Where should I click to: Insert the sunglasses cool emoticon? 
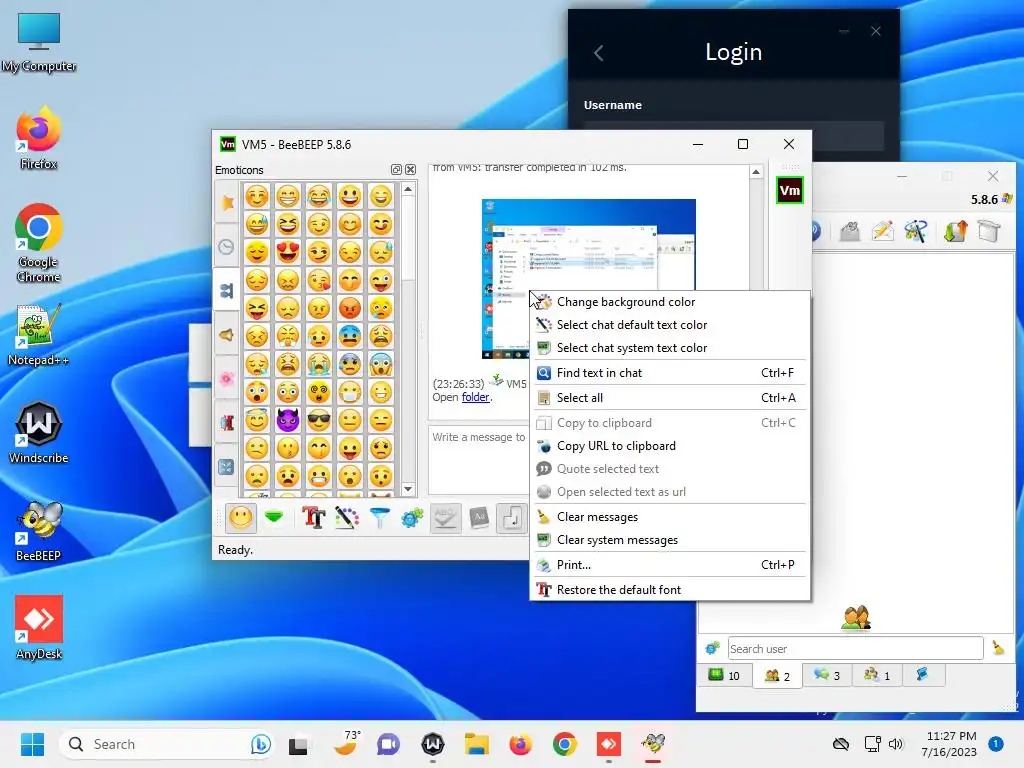[x=319, y=421]
